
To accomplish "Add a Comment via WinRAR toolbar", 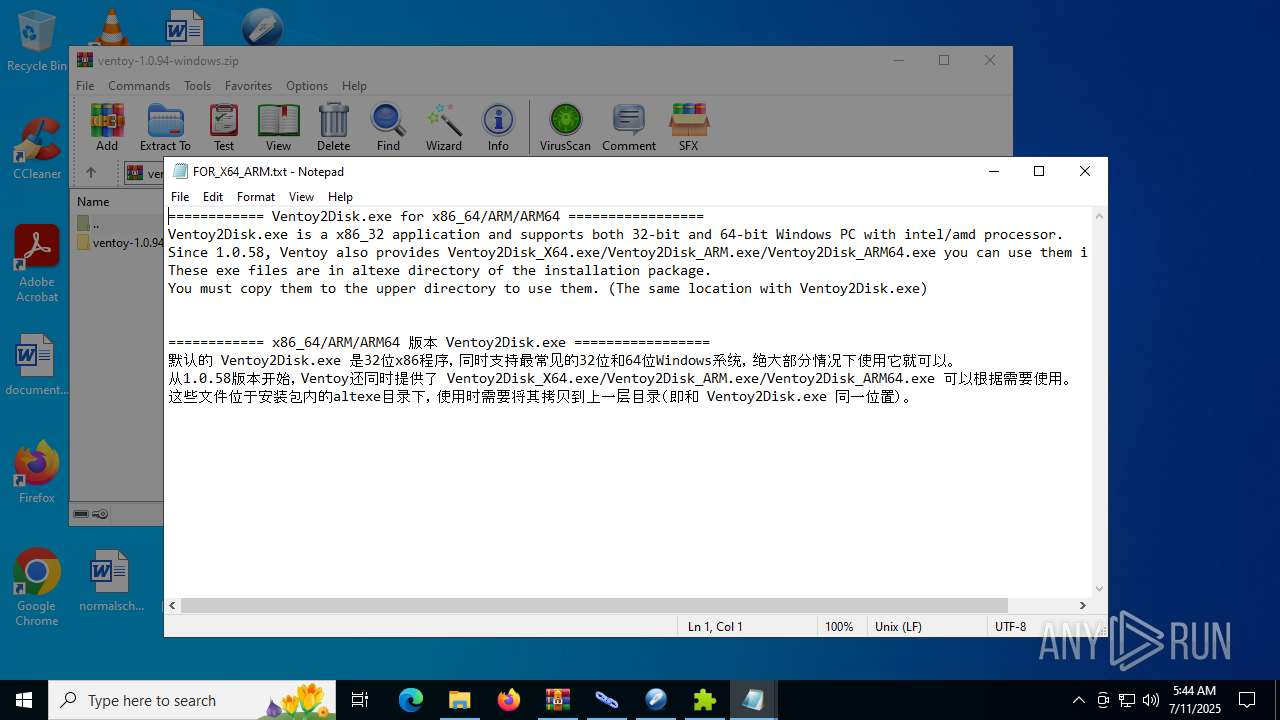I will (629, 127).
